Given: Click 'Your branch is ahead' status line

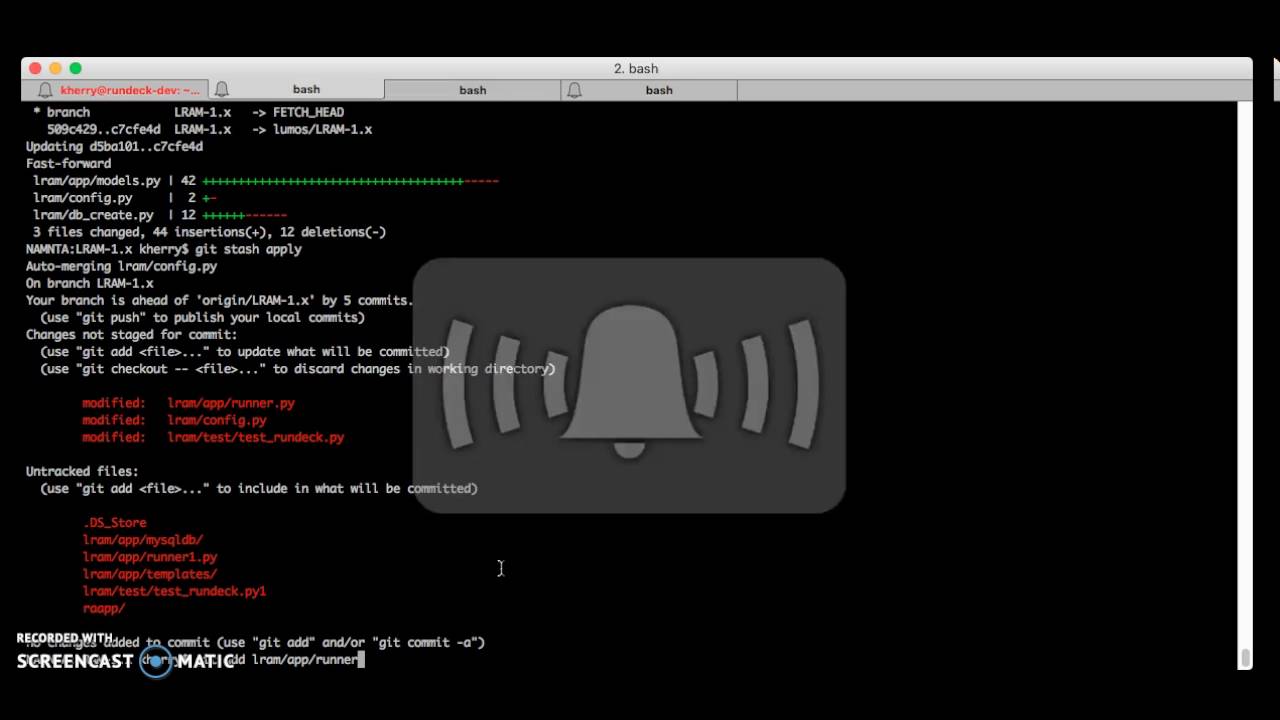Looking at the screenshot, I should (219, 300).
